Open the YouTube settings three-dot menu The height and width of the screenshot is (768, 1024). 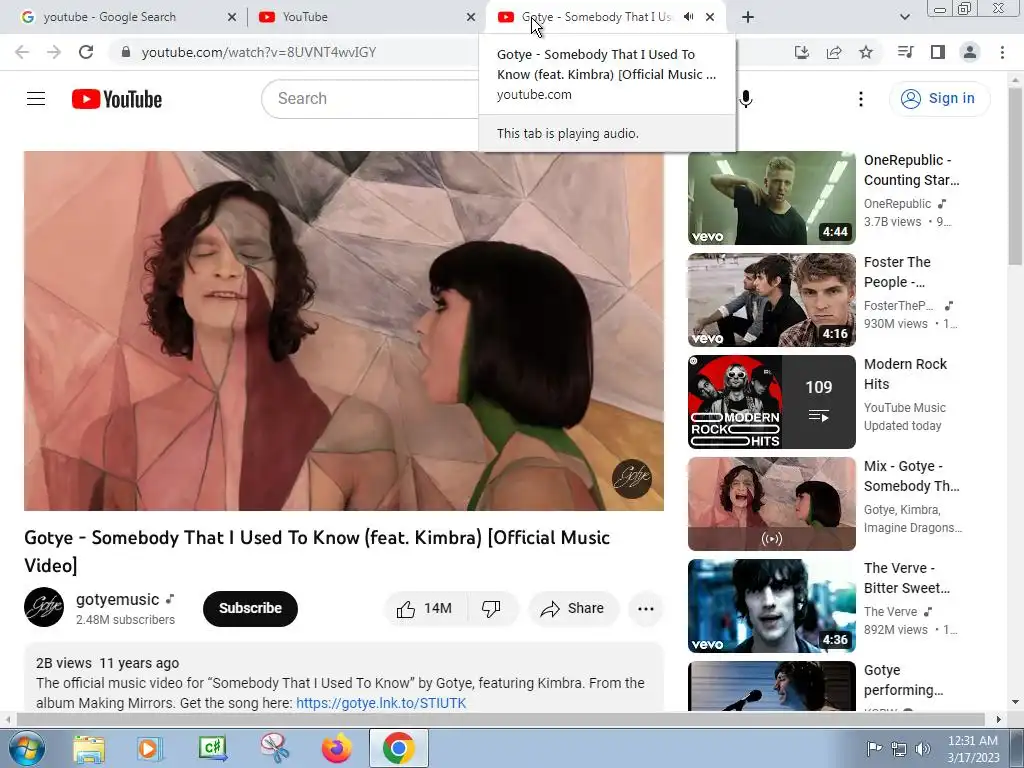(861, 99)
